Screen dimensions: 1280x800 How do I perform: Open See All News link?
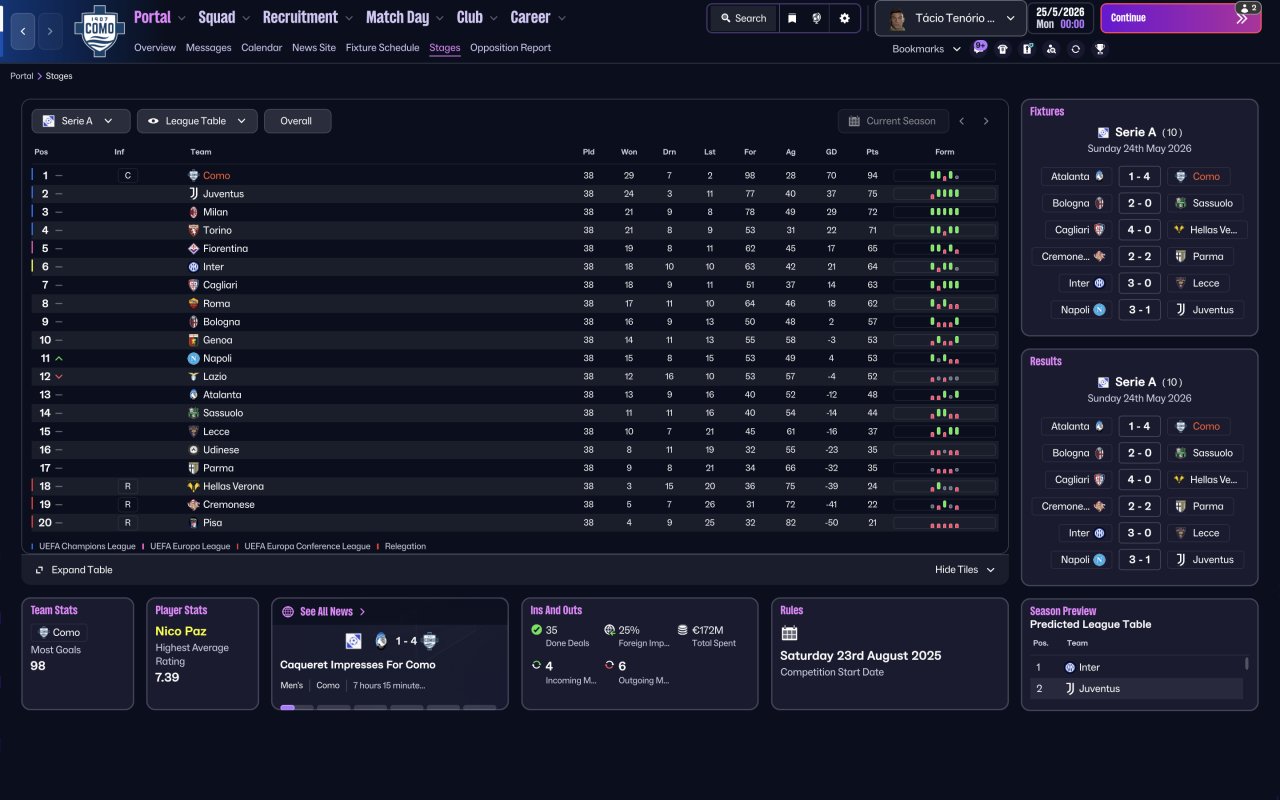click(333, 612)
